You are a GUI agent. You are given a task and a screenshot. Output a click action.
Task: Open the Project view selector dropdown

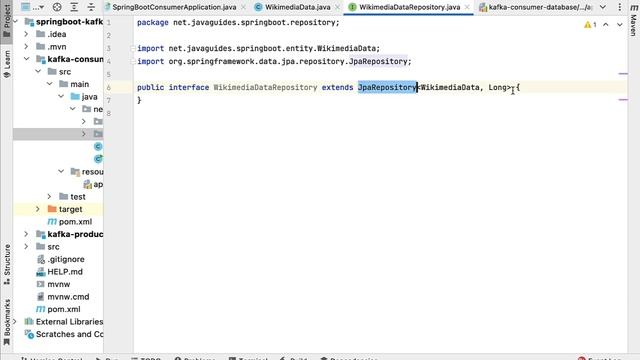(33, 7)
